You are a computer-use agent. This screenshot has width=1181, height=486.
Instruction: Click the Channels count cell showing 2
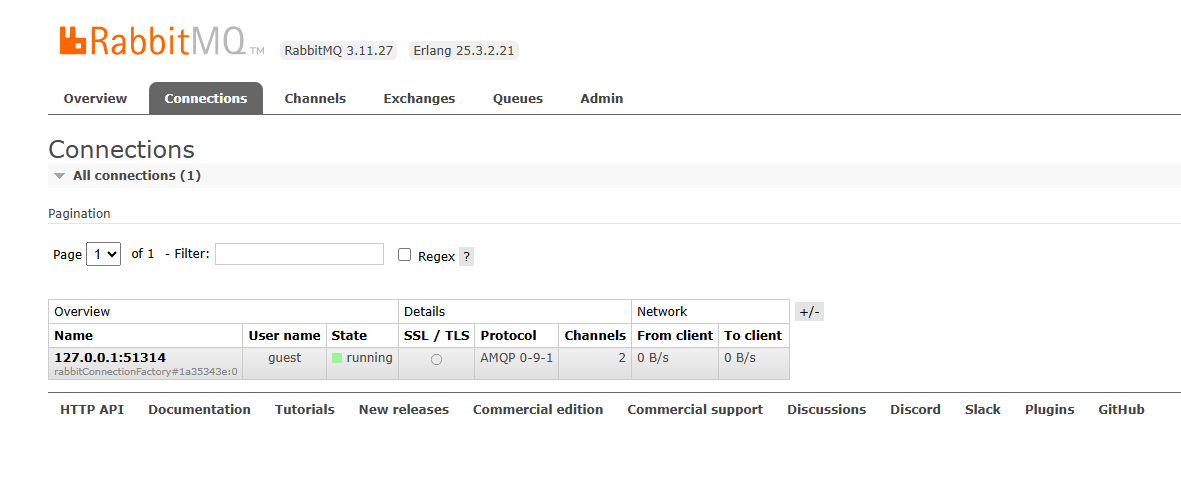[x=595, y=363]
